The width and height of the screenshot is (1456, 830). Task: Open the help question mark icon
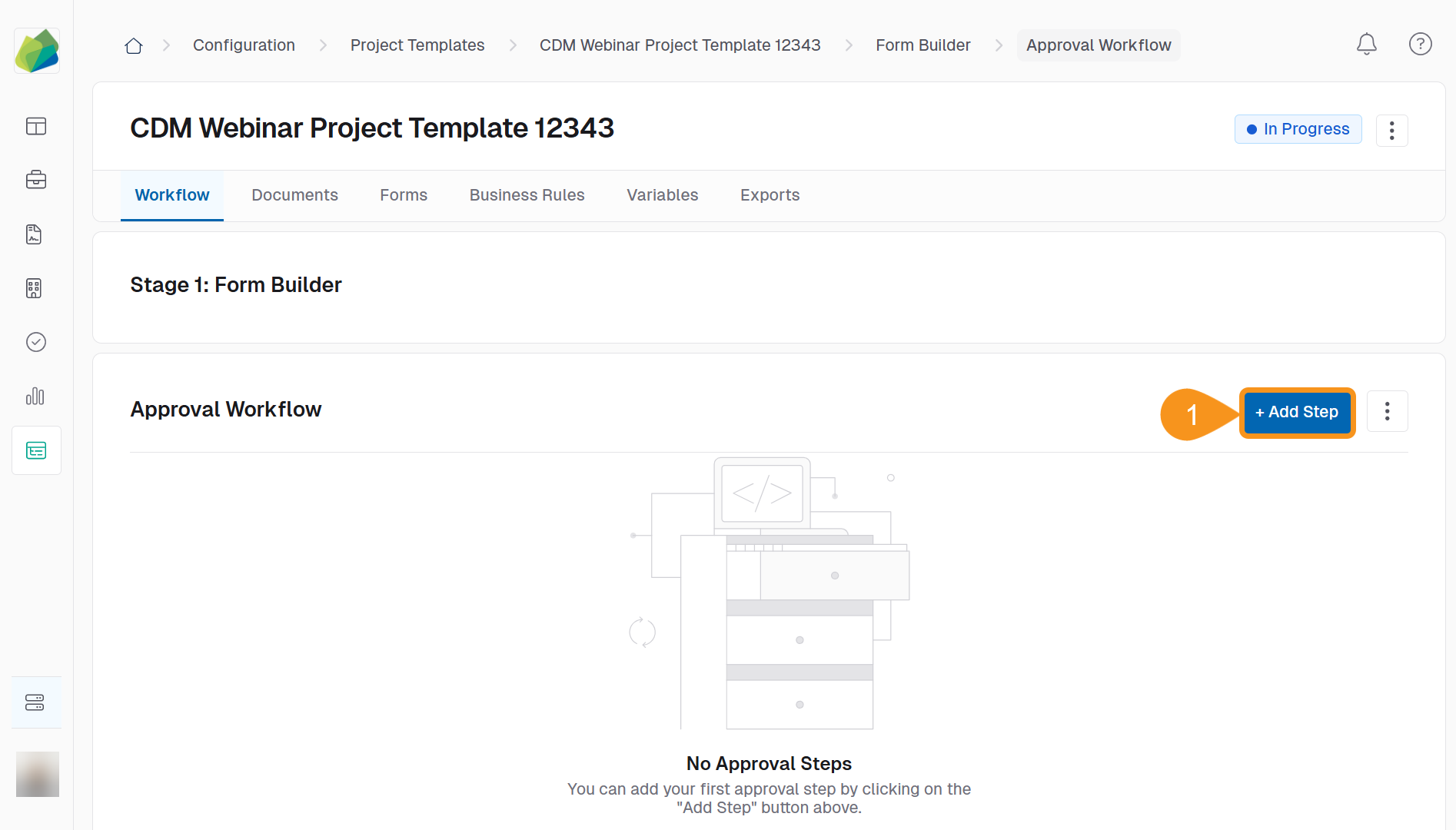point(1420,45)
